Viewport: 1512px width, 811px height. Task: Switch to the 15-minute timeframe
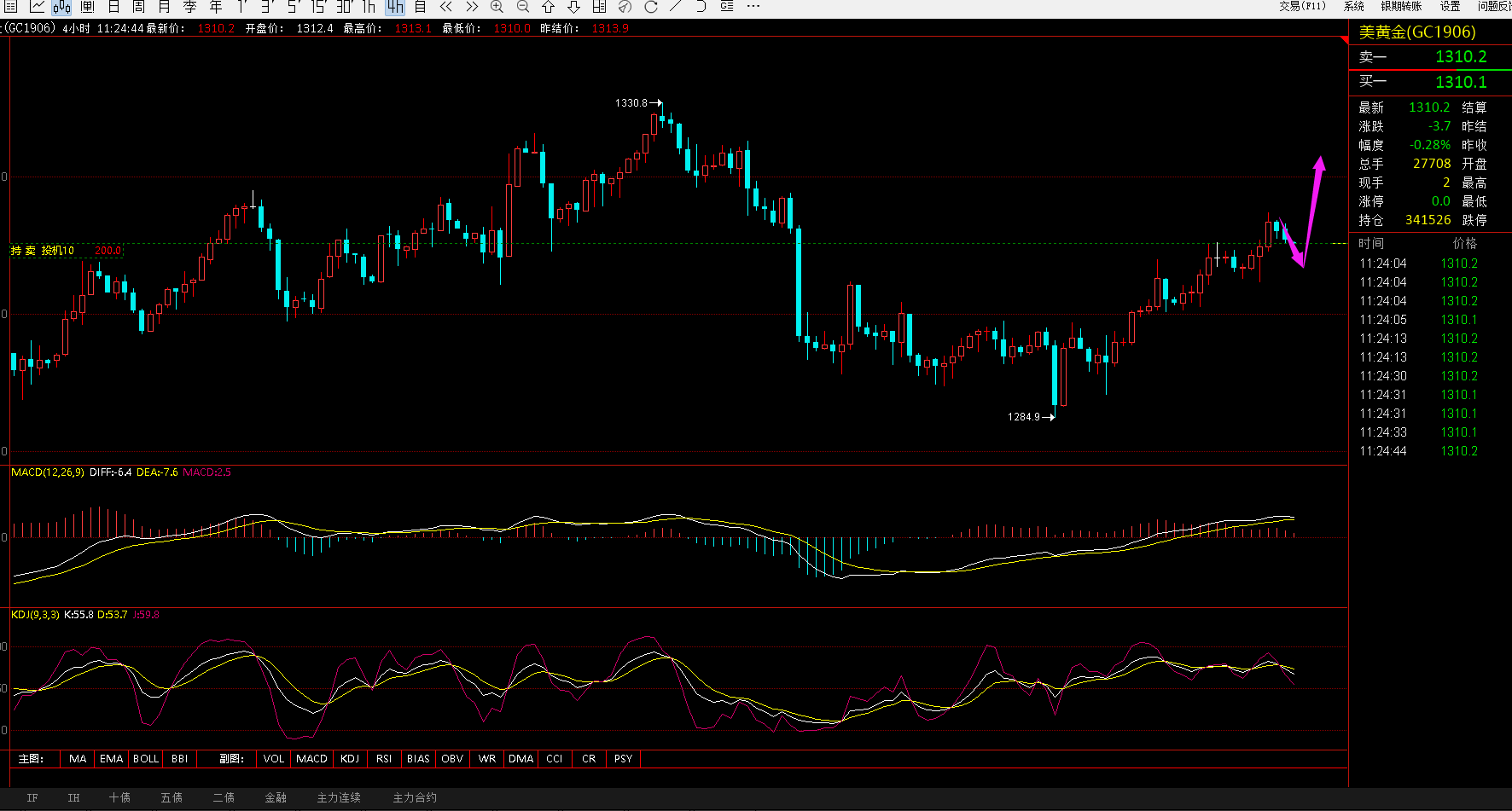point(318,7)
